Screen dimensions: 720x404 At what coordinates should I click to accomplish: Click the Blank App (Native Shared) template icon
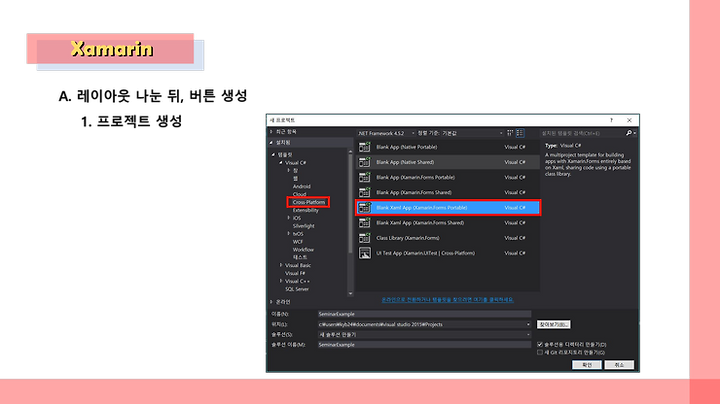pyautogui.click(x=365, y=163)
